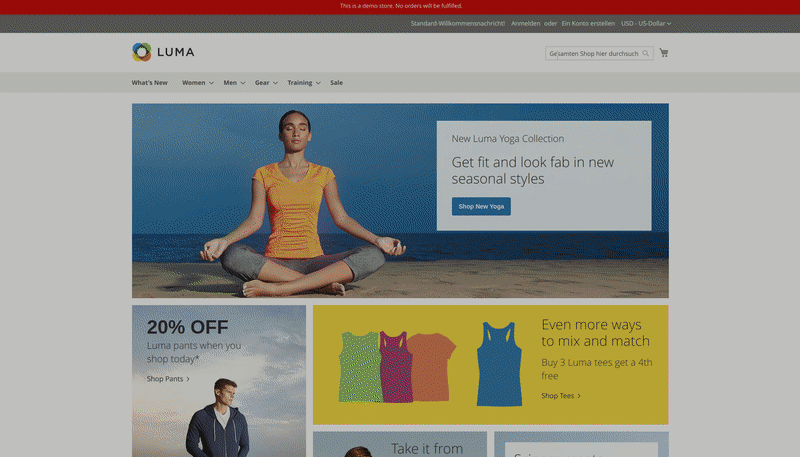
Task: Click the 'Get fit and look fab' headline
Action: [x=533, y=170]
